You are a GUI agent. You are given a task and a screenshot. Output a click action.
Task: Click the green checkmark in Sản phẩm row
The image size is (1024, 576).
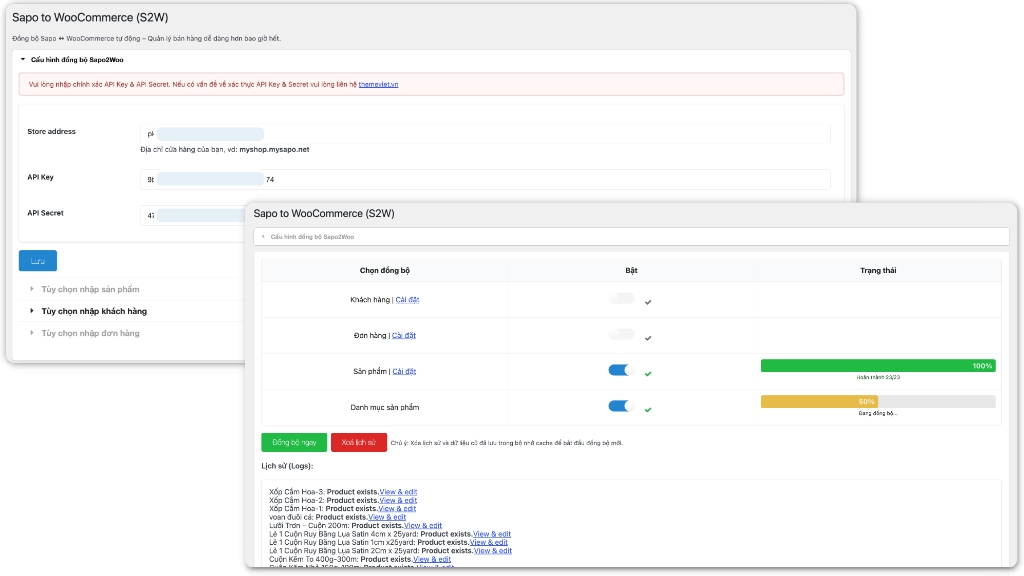tap(648, 374)
